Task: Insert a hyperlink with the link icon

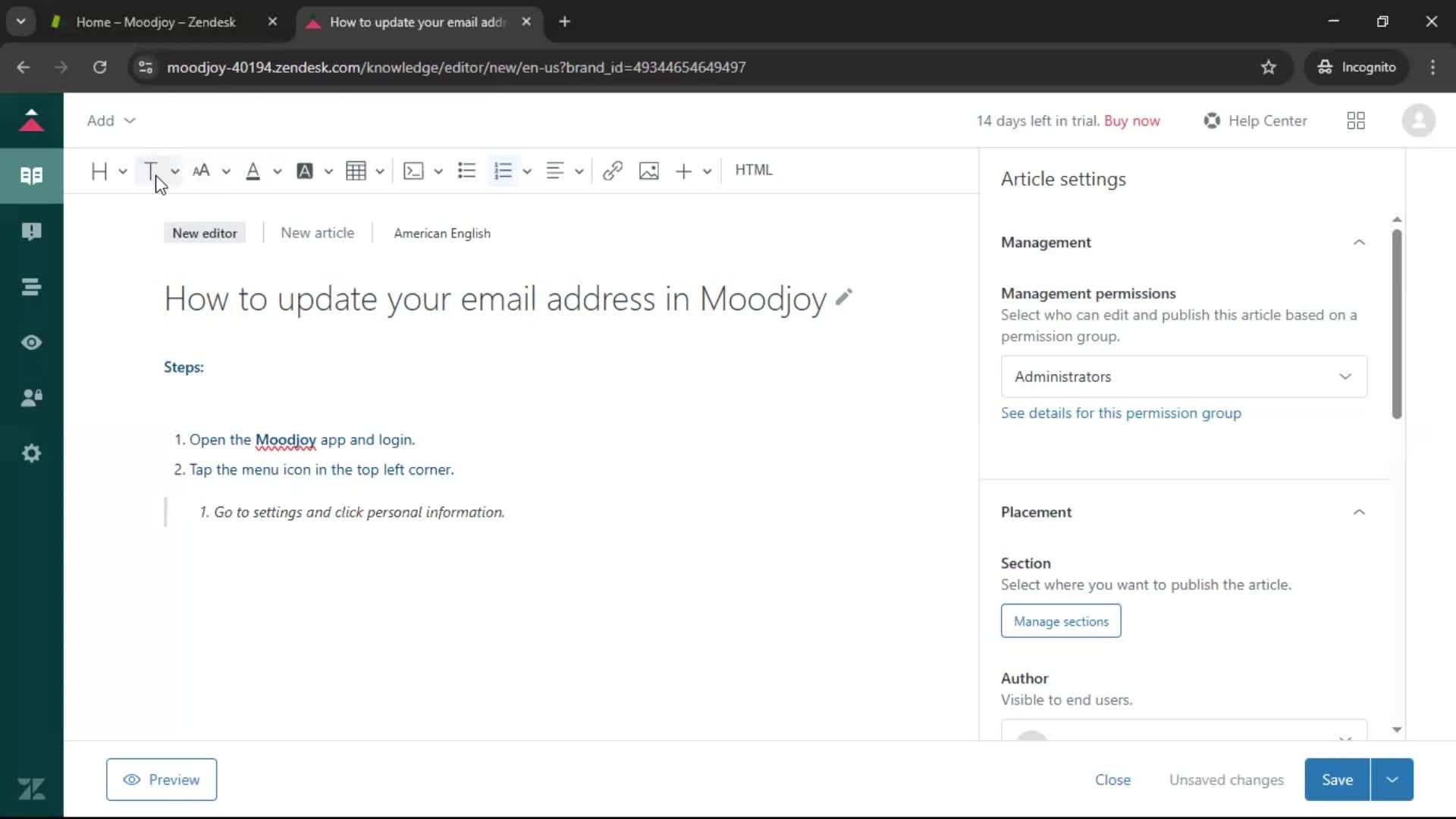Action: pyautogui.click(x=613, y=171)
